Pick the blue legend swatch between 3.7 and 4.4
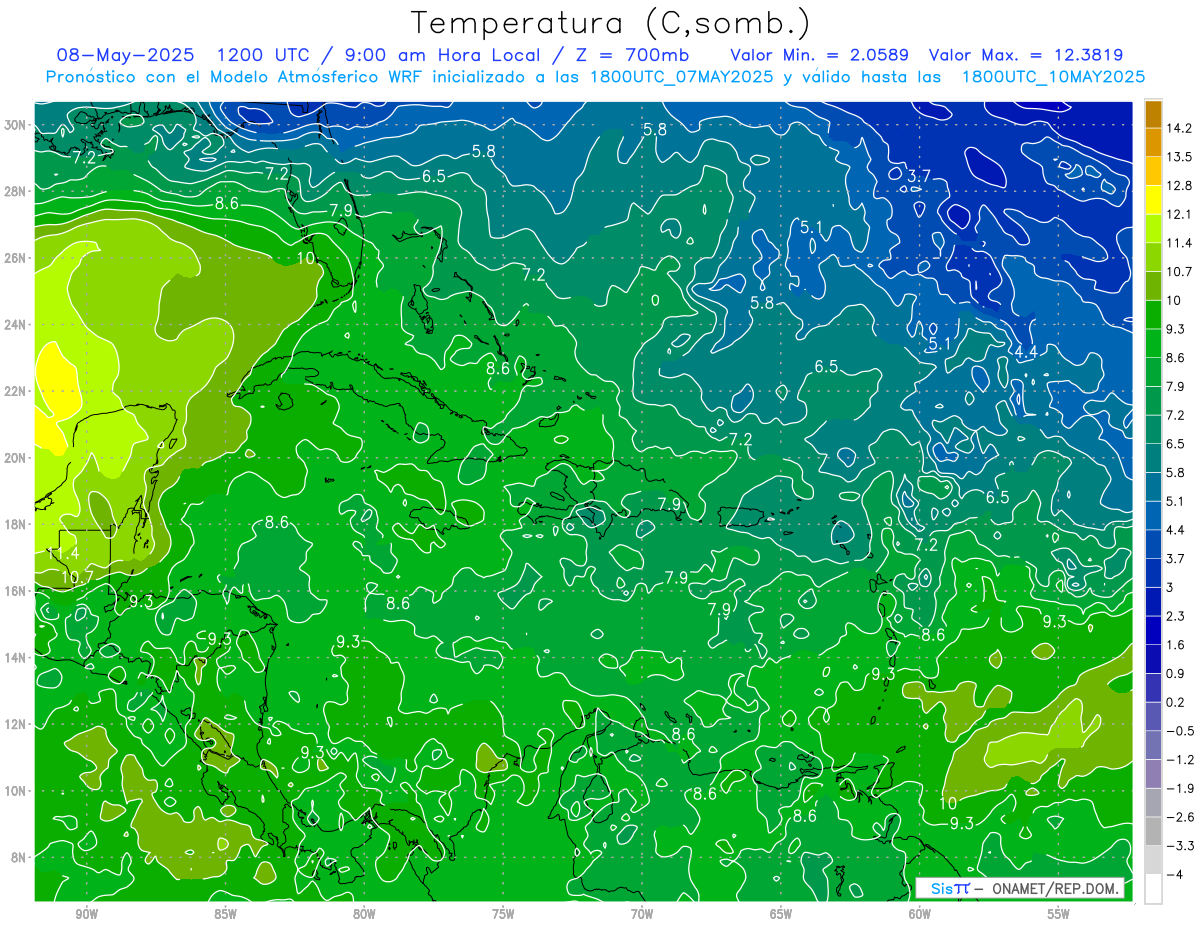Viewport: 1200px width, 927px height. click(1153, 543)
